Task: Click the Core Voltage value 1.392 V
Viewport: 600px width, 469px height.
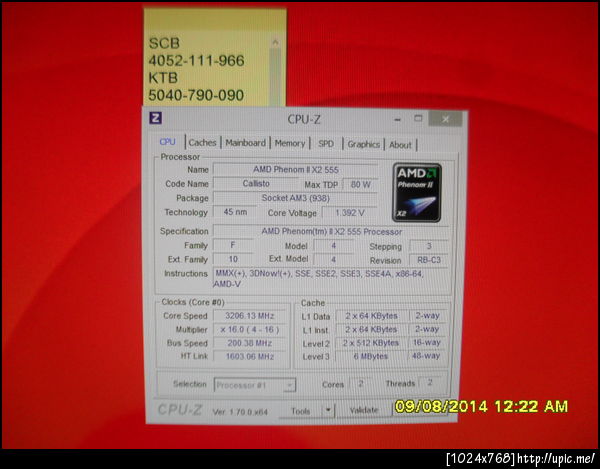Action: click(x=349, y=213)
